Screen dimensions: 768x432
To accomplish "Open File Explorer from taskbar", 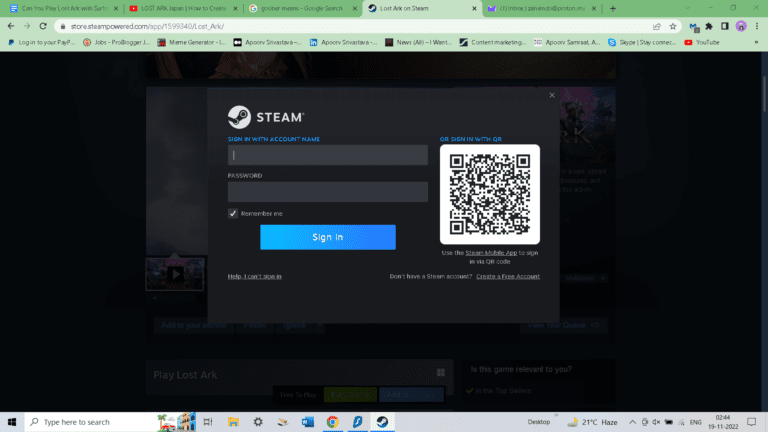I will point(233,422).
